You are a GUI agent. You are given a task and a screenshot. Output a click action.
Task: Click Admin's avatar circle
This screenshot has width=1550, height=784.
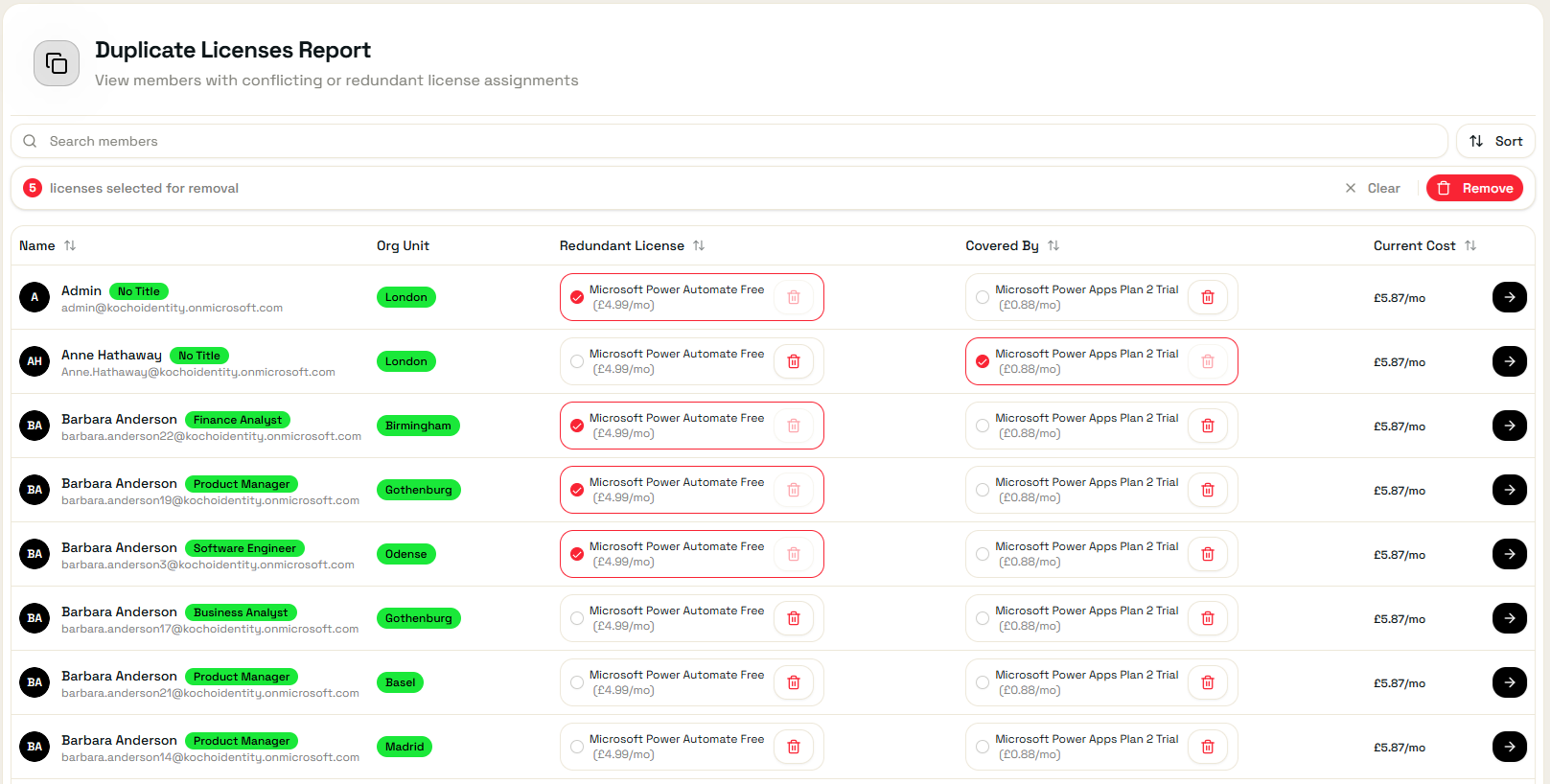coord(35,297)
